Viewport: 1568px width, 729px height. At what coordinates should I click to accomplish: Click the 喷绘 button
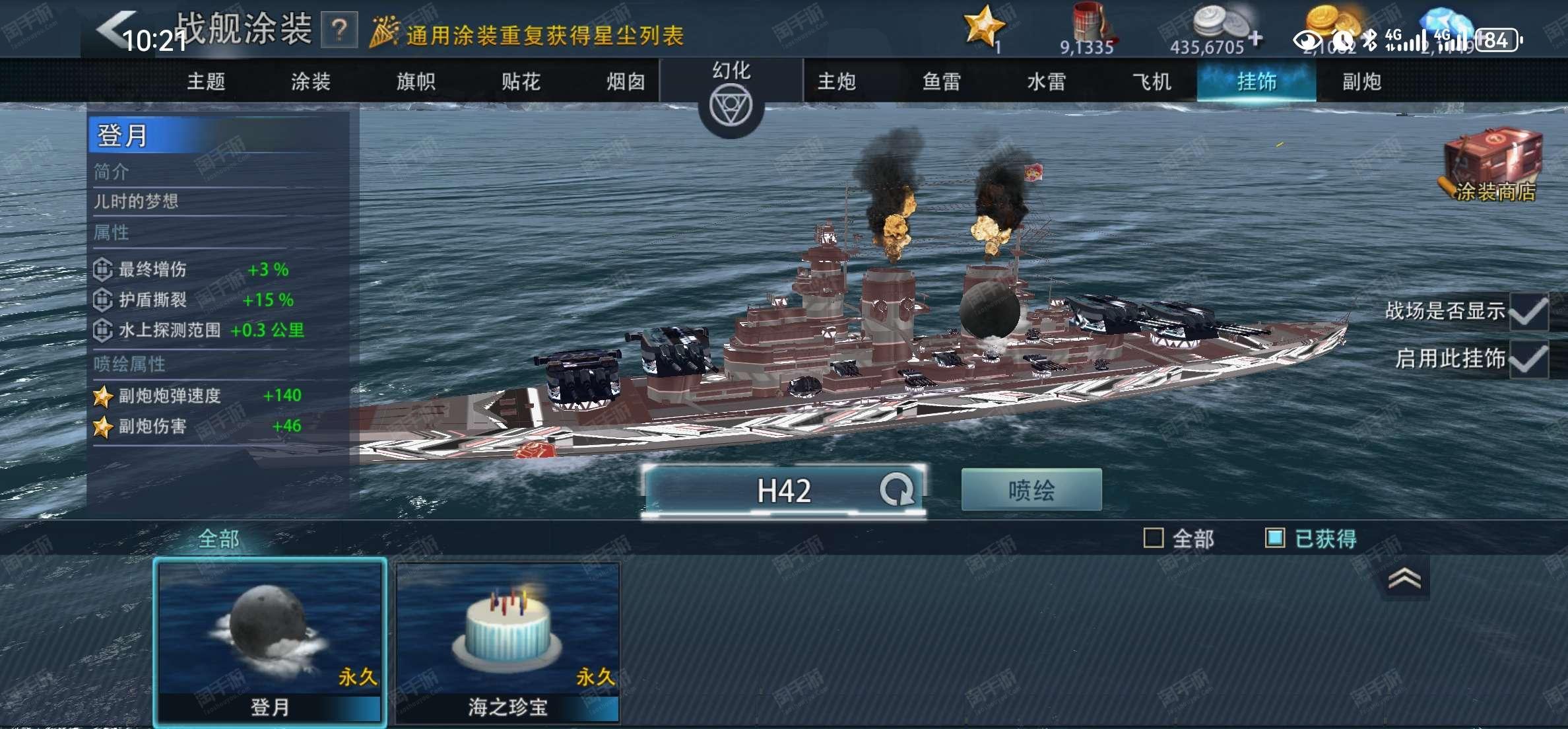point(1031,490)
